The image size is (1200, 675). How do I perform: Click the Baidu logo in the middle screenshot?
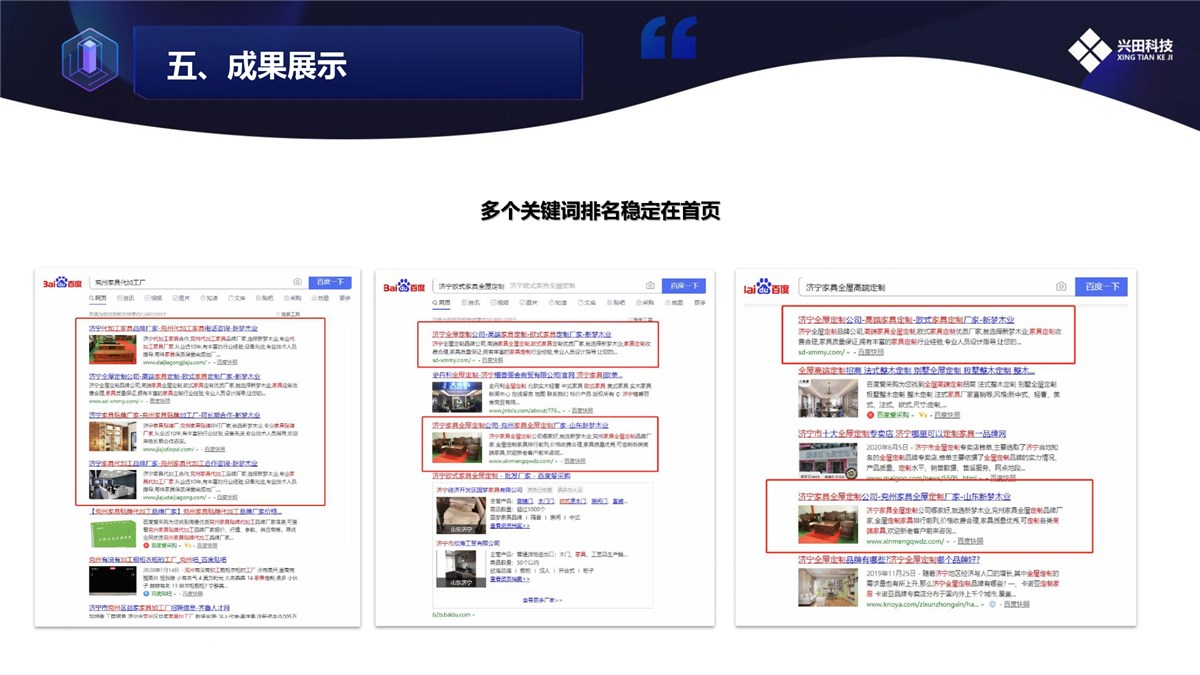coord(404,286)
